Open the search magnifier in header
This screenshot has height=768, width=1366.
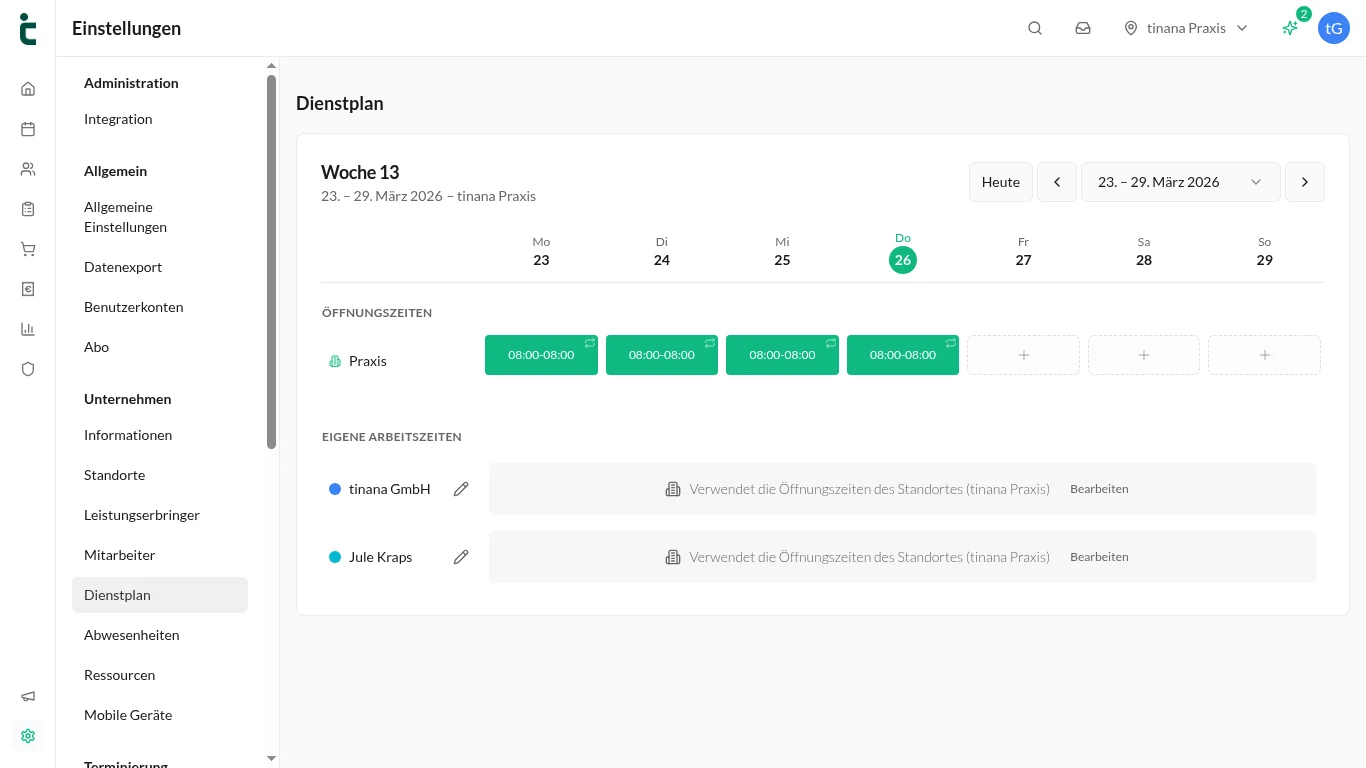pyautogui.click(x=1035, y=28)
